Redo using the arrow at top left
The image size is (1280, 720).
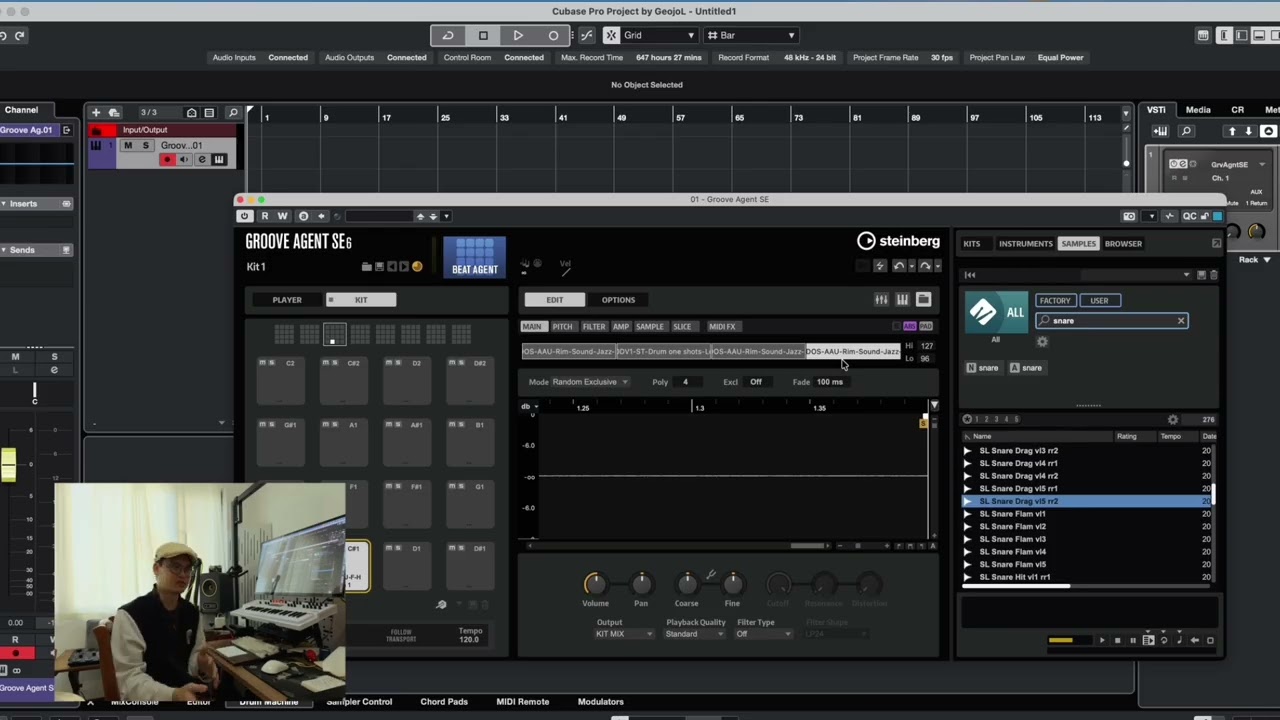coord(20,35)
